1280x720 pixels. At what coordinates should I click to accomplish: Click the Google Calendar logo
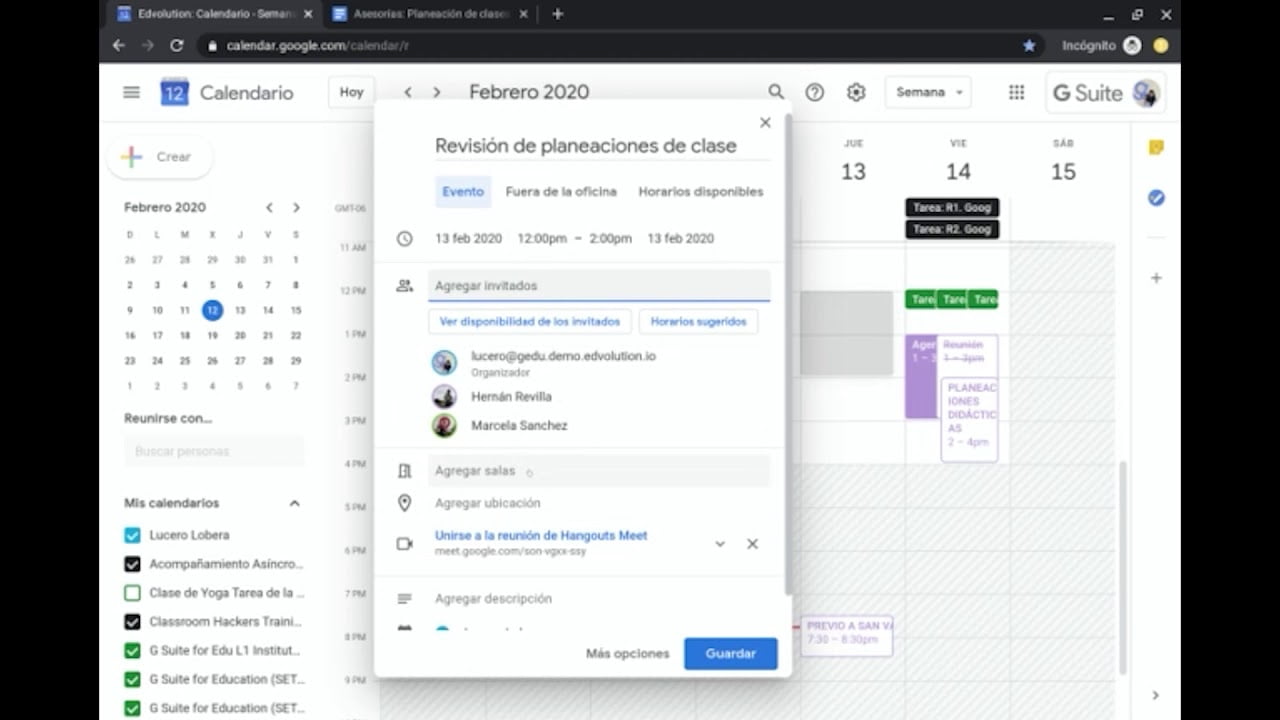174,92
